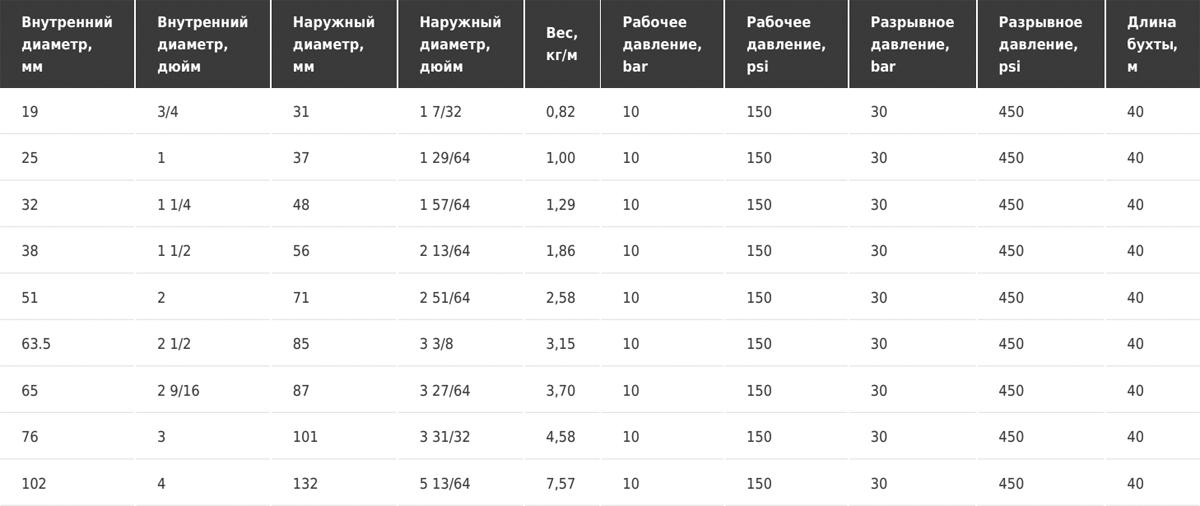
Task: Click the inner diameter inch value 2 9/16
Action: 179,391
